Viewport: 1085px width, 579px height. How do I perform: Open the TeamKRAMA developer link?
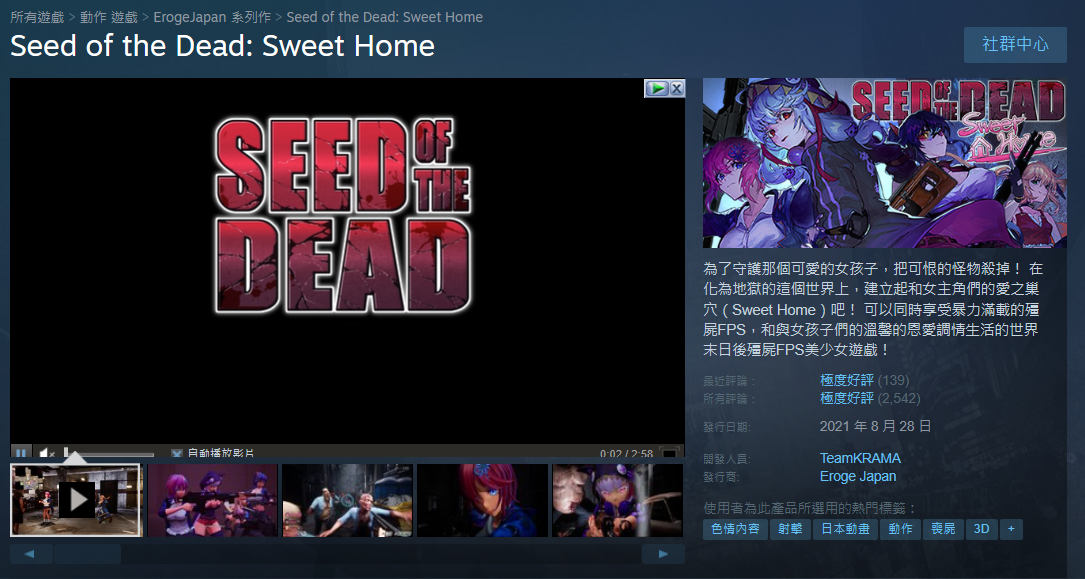[860, 458]
